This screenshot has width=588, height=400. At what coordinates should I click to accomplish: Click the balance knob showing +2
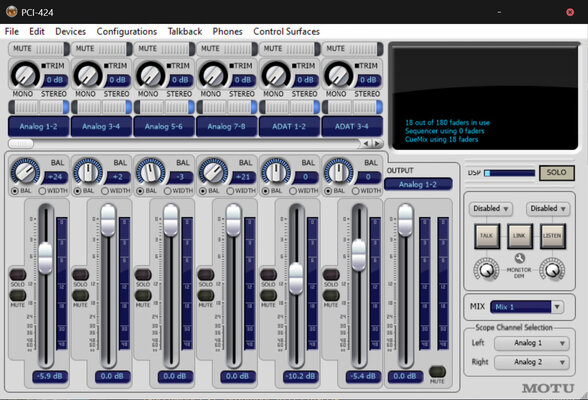tap(88, 171)
